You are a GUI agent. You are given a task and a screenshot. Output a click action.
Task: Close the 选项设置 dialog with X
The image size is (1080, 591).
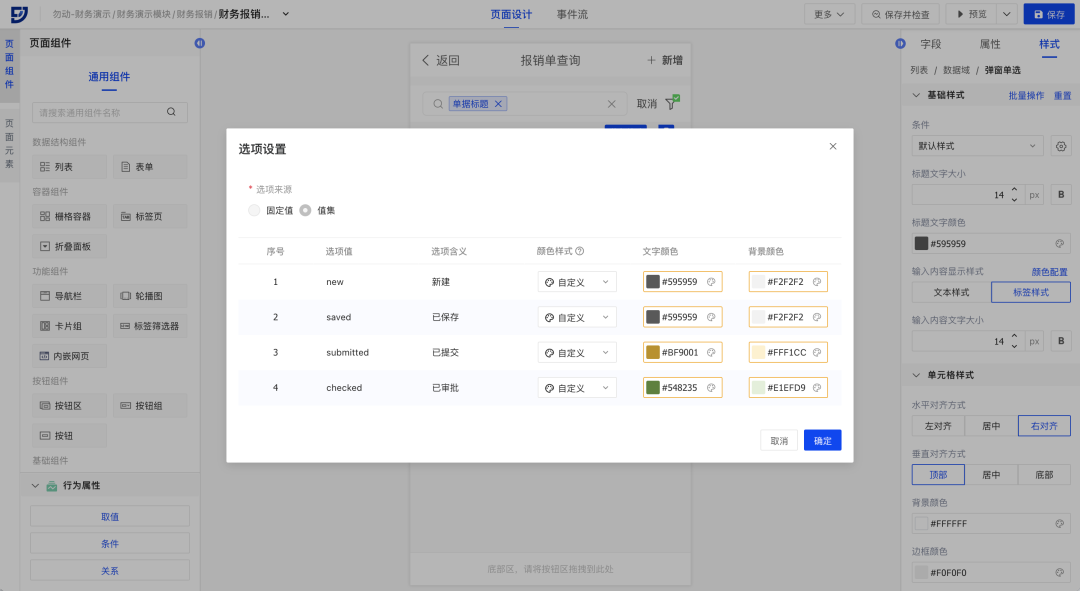coord(833,147)
